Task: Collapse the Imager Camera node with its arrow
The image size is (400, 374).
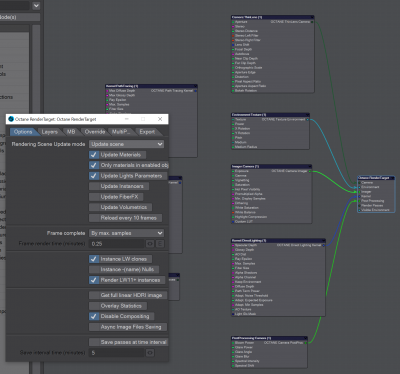Action: click(310, 166)
